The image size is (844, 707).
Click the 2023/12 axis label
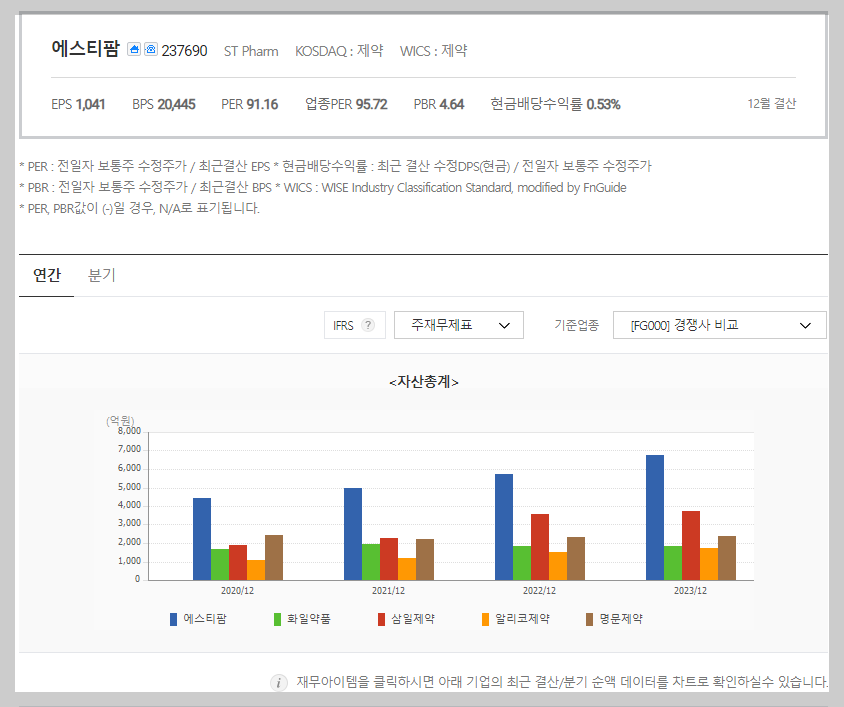691,591
